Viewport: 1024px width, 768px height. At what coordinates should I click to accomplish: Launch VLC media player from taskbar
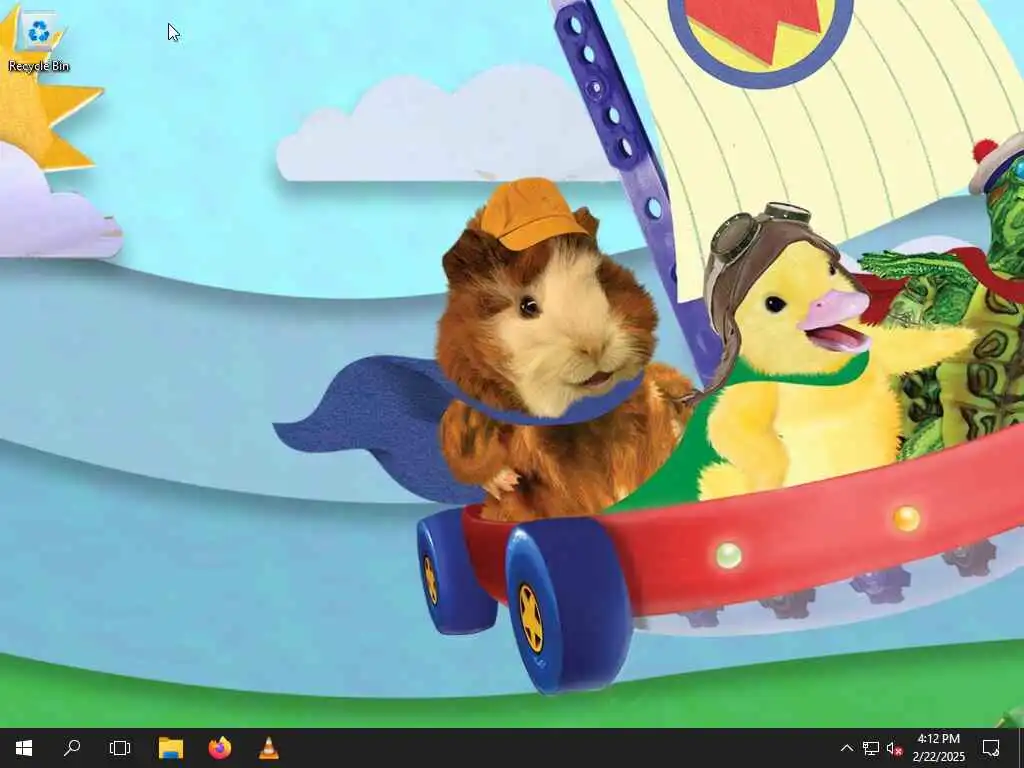pos(269,748)
